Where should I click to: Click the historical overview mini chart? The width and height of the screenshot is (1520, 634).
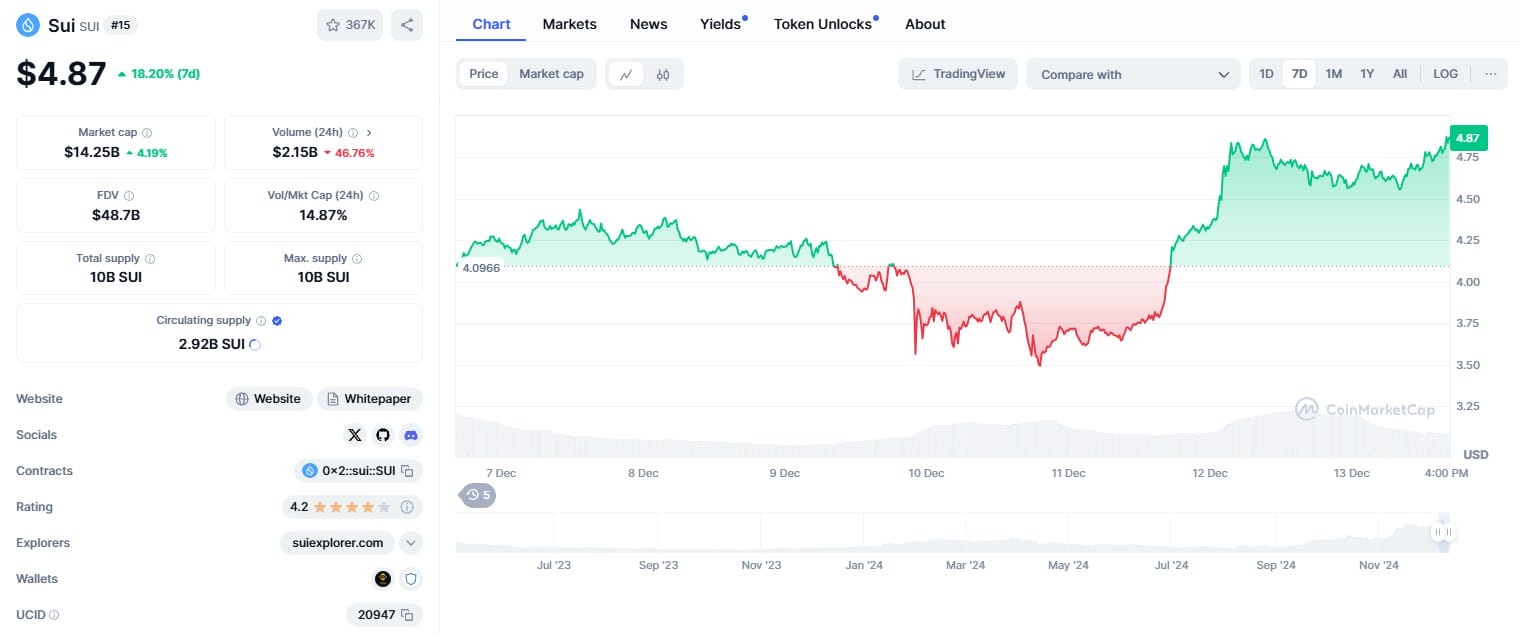(950, 532)
